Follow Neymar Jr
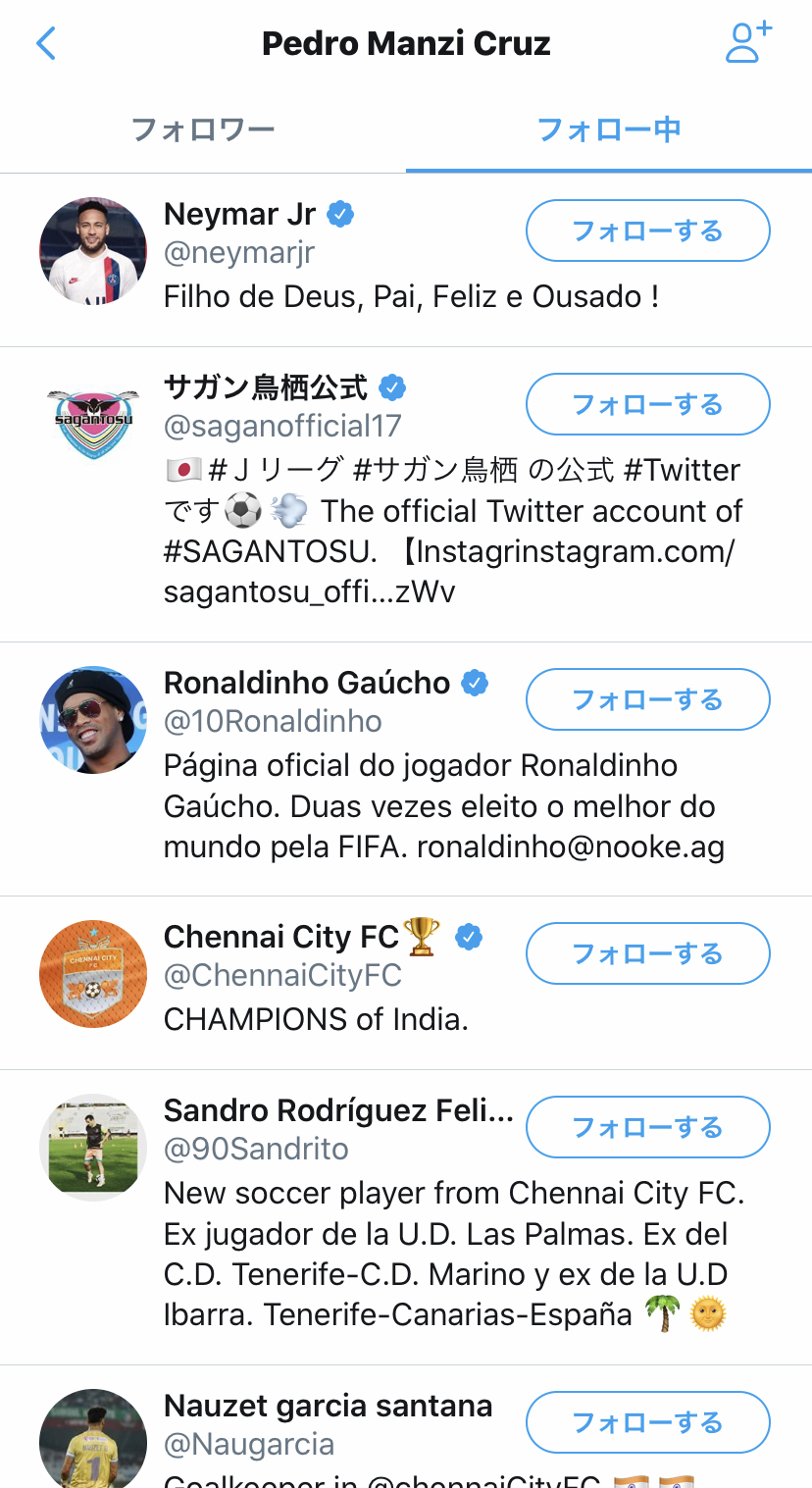812x1488 pixels. click(647, 231)
